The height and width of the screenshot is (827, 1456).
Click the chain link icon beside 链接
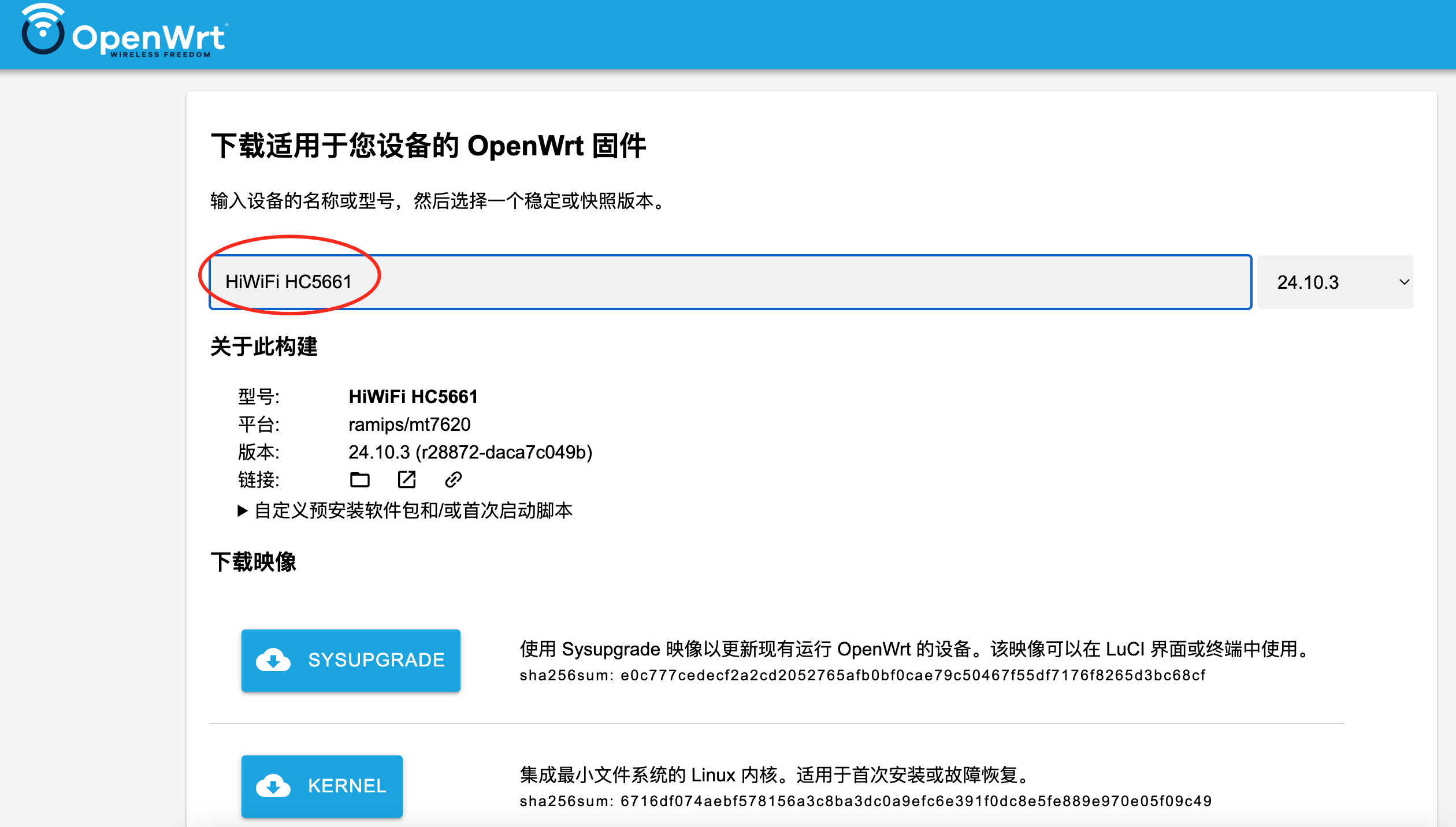[x=453, y=479]
